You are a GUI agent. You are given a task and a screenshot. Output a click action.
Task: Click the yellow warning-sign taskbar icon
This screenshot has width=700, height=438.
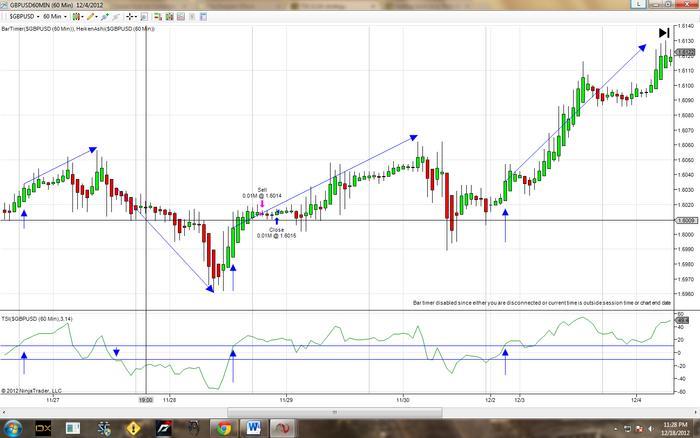pos(133,429)
